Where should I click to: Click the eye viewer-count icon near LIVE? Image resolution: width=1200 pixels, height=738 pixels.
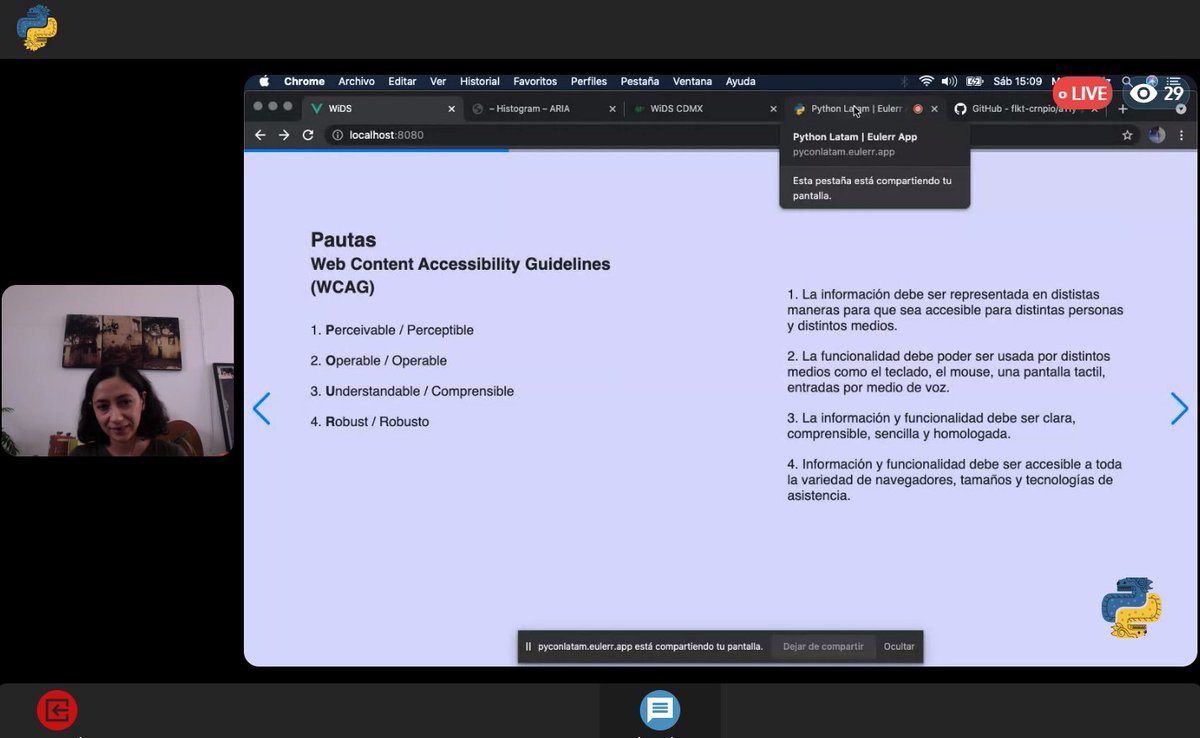(1143, 92)
